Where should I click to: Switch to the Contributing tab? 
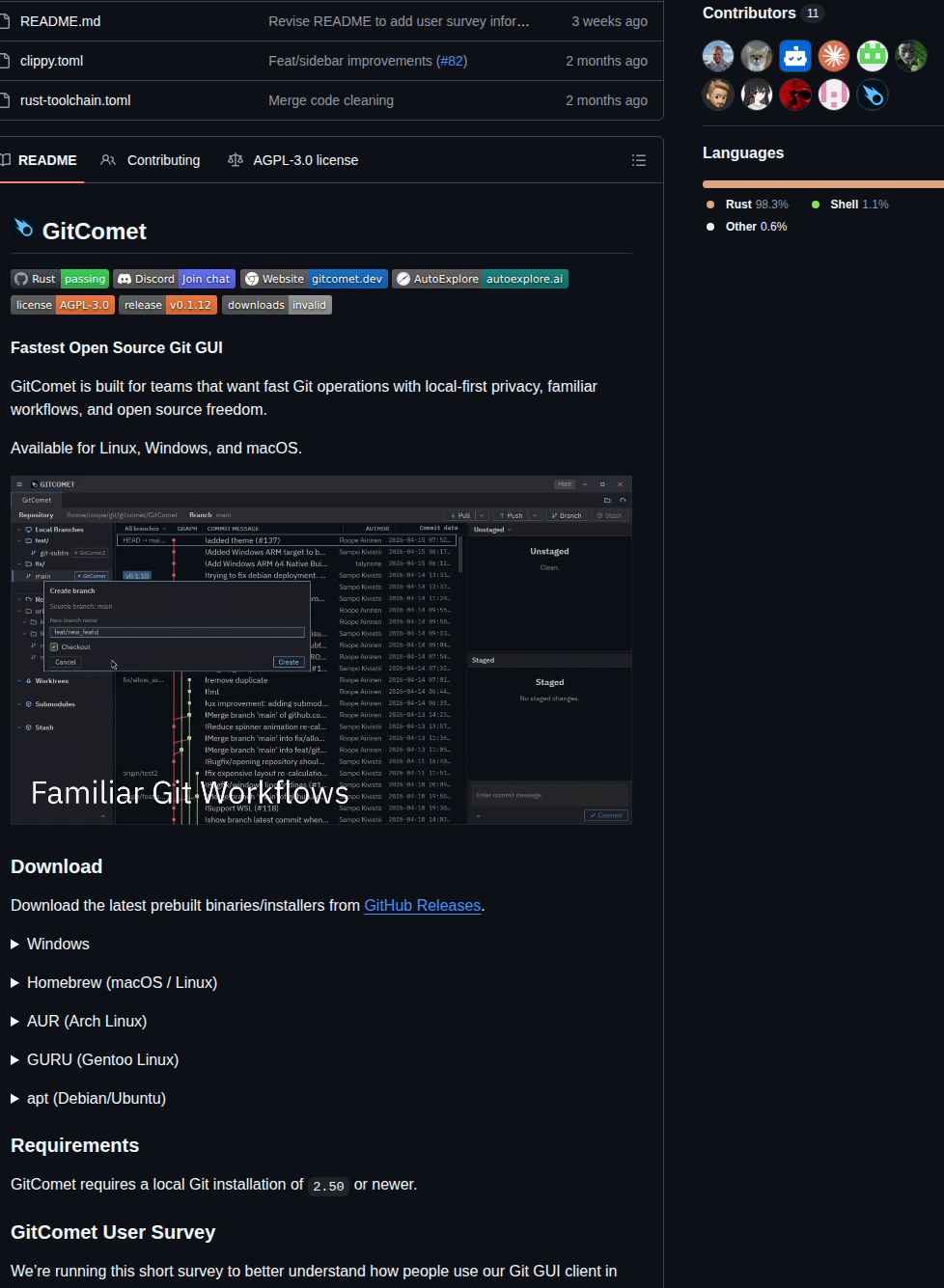tap(151, 160)
